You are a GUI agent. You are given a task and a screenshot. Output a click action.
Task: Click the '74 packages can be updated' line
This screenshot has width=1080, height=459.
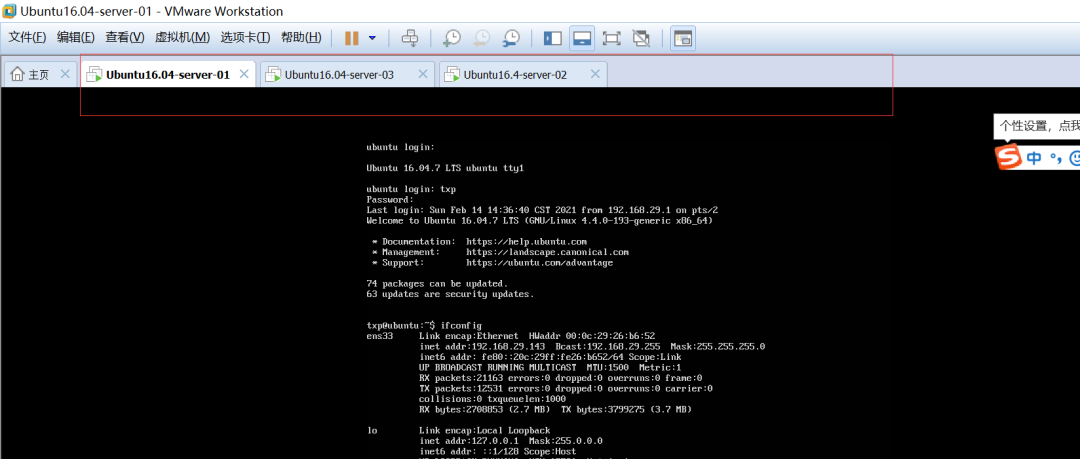tap(437, 283)
